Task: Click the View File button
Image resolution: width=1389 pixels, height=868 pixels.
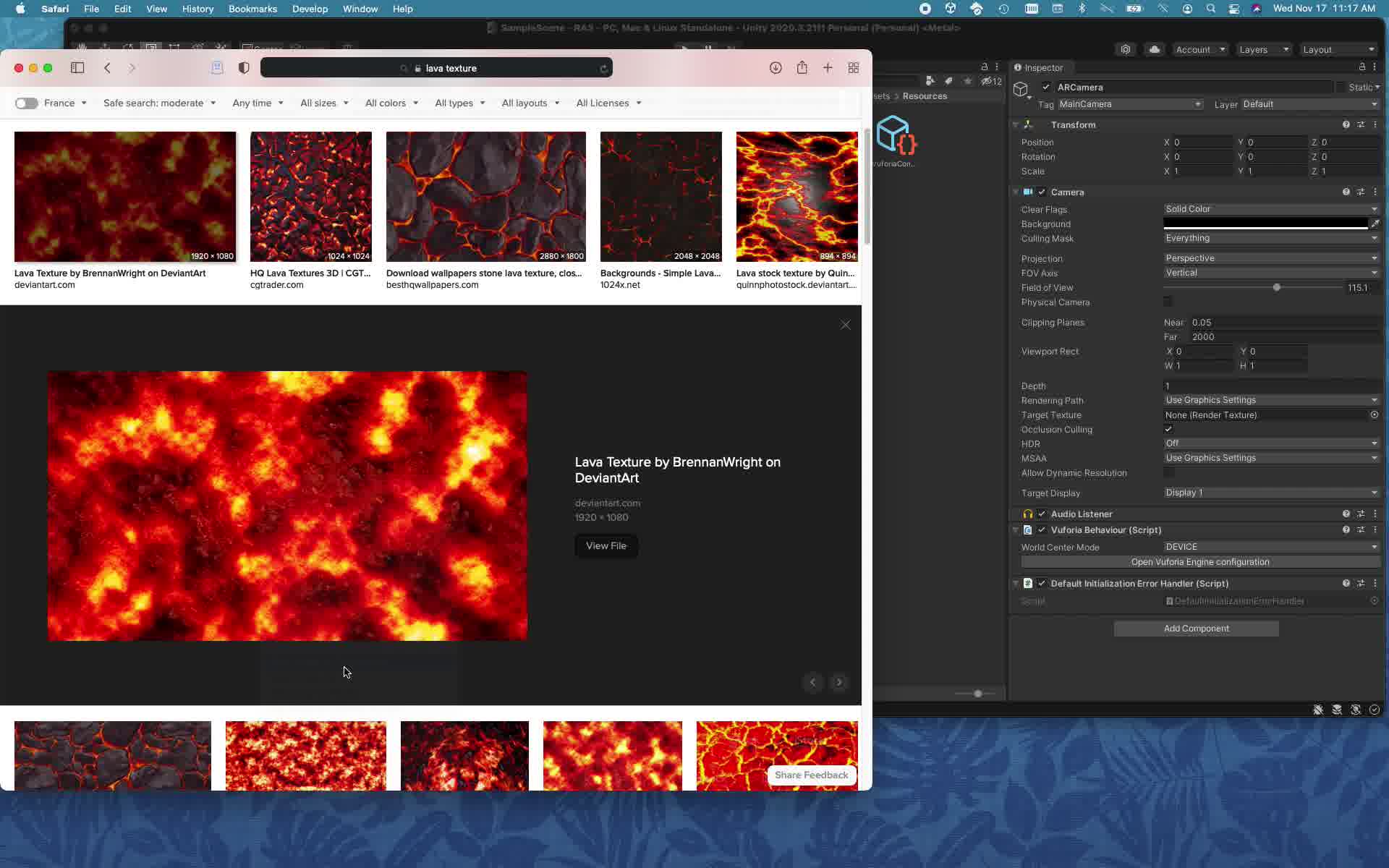Action: pos(606,546)
